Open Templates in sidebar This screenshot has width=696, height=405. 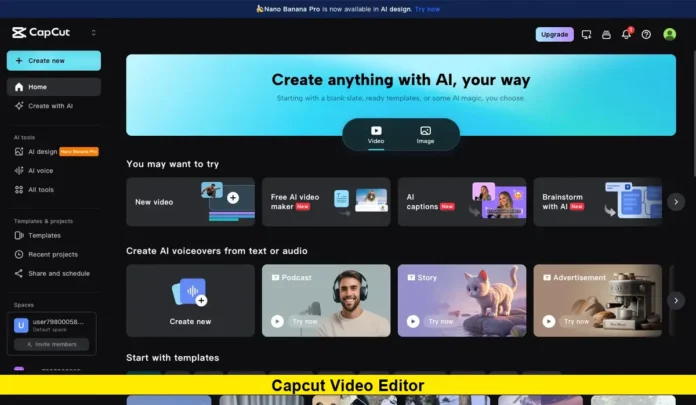click(54, 235)
